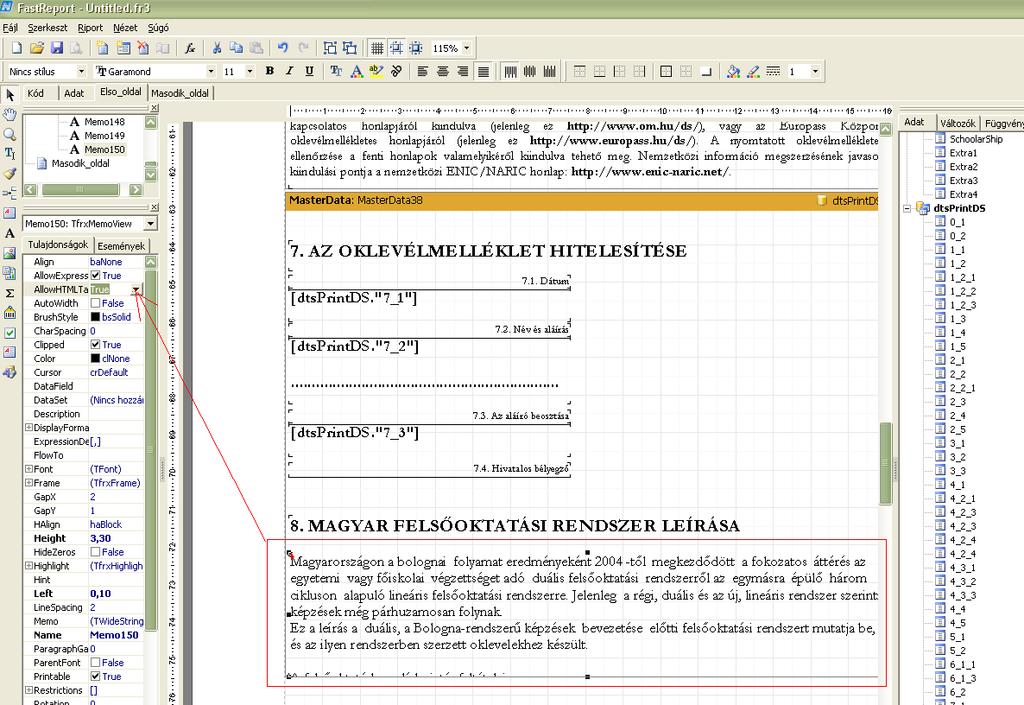Click the design area vertical scrollbar thumb
Viewport: 1024px width, 705px height.
pyautogui.click(x=886, y=462)
